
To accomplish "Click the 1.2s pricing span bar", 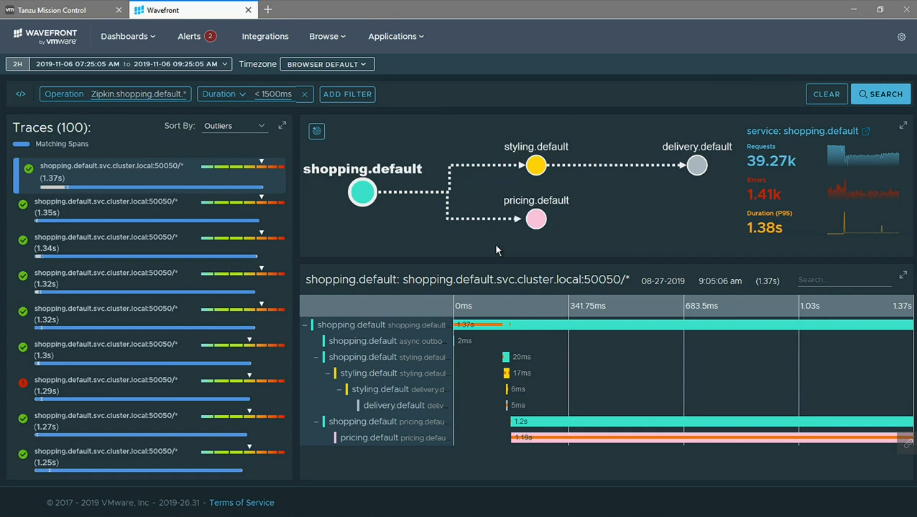I will pos(711,421).
